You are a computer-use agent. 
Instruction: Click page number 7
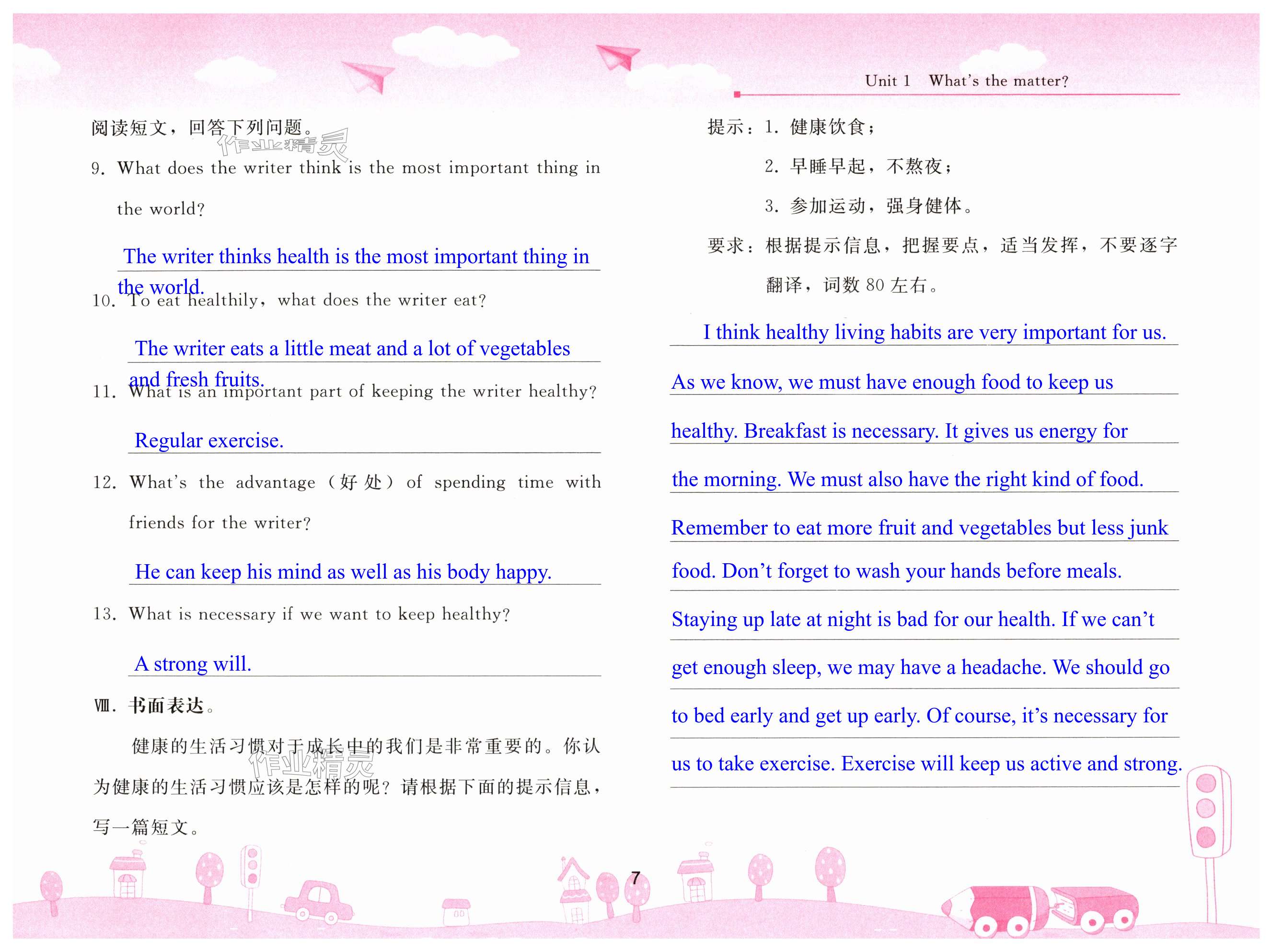click(x=636, y=878)
